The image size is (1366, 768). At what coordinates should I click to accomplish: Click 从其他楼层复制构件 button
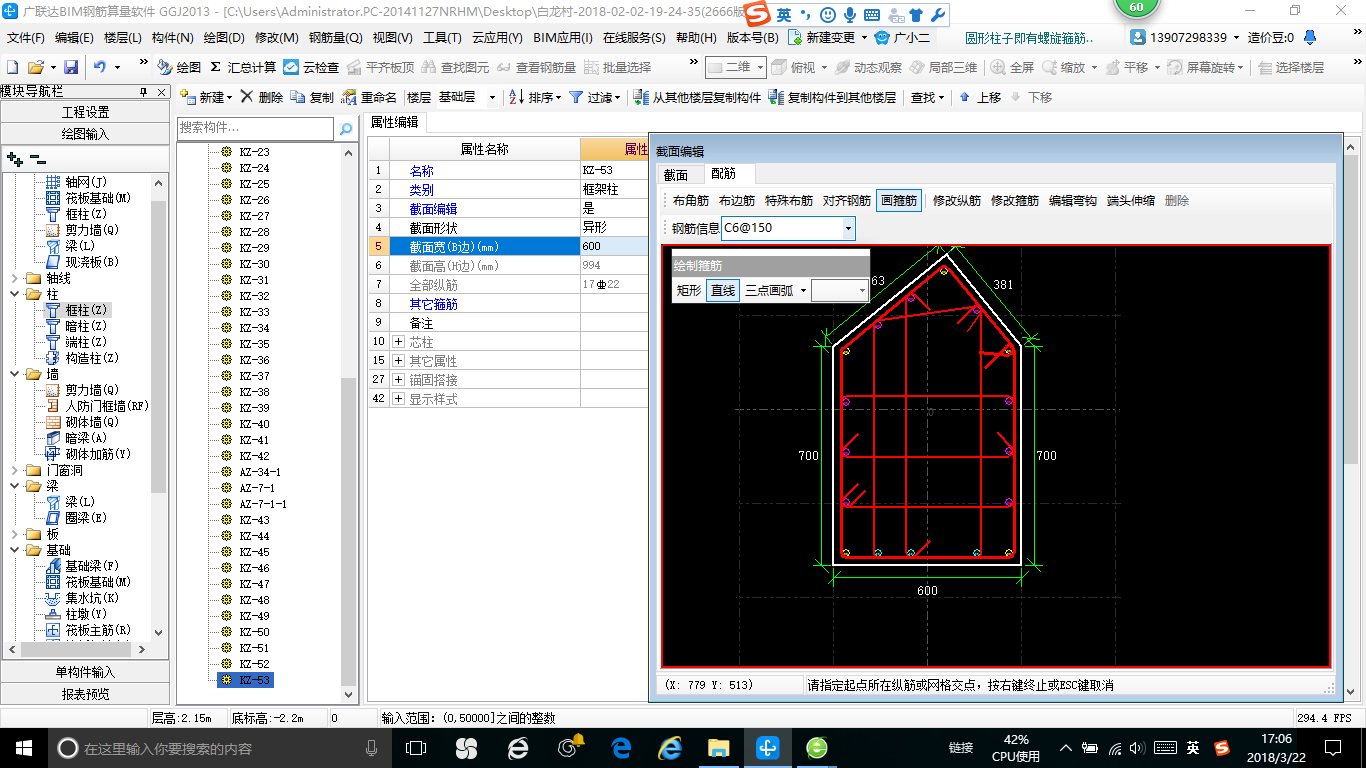coord(697,97)
